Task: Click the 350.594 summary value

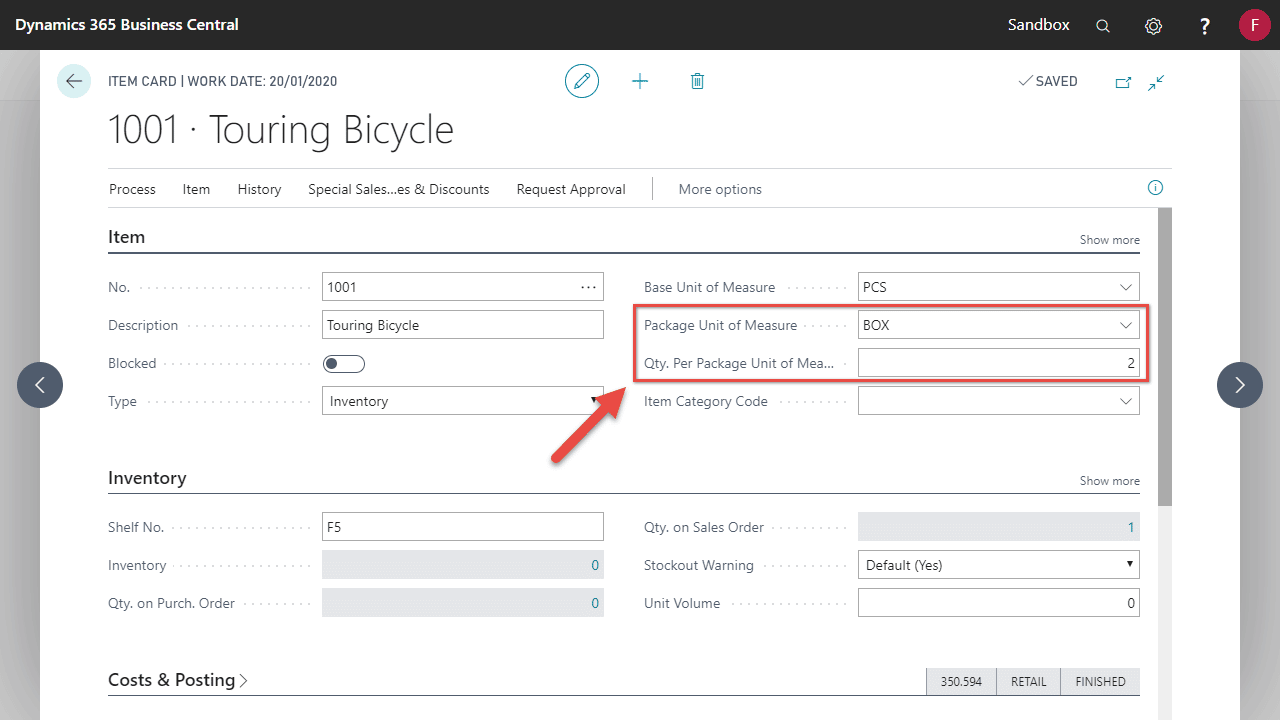Action: pyautogui.click(x=961, y=682)
